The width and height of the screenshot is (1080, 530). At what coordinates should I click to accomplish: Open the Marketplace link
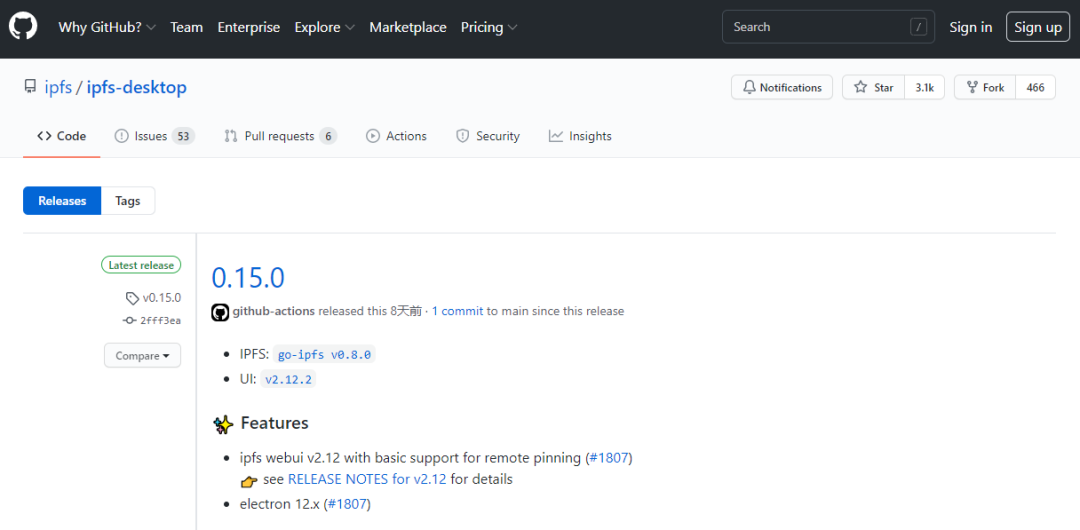click(408, 28)
